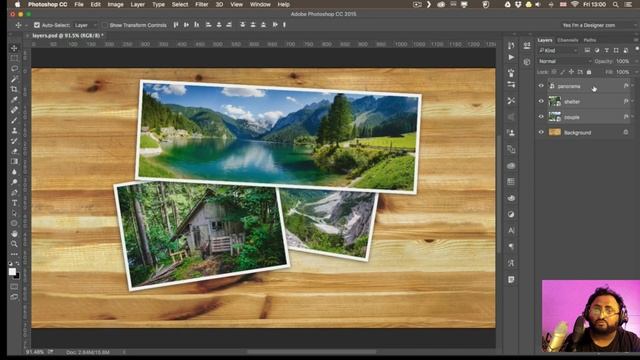Filter layers by type layer
This screenshot has height=360, width=640.
pyautogui.click(x=607, y=50)
